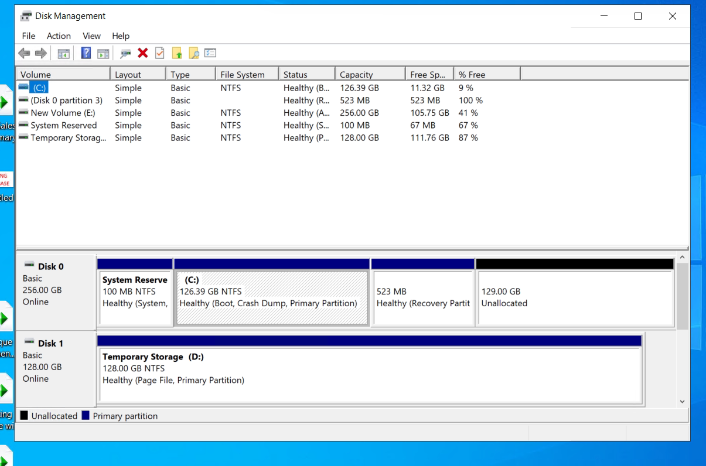Click the 87 % free cell
The width and height of the screenshot is (706, 466).
point(468,138)
